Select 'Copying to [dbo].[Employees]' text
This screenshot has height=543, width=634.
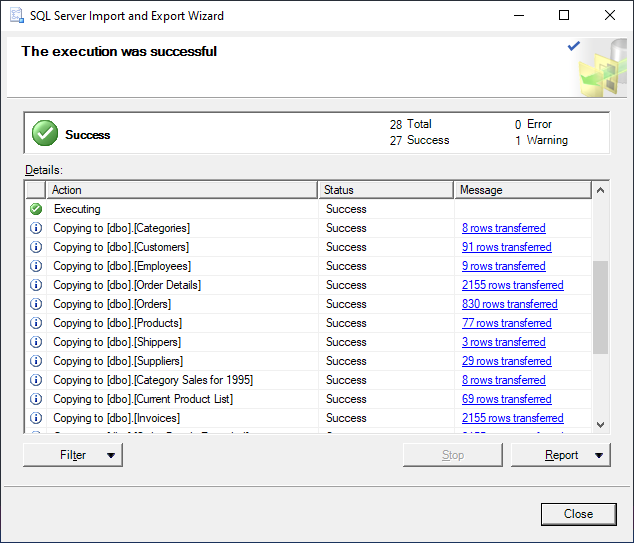pyautogui.click(x=122, y=266)
